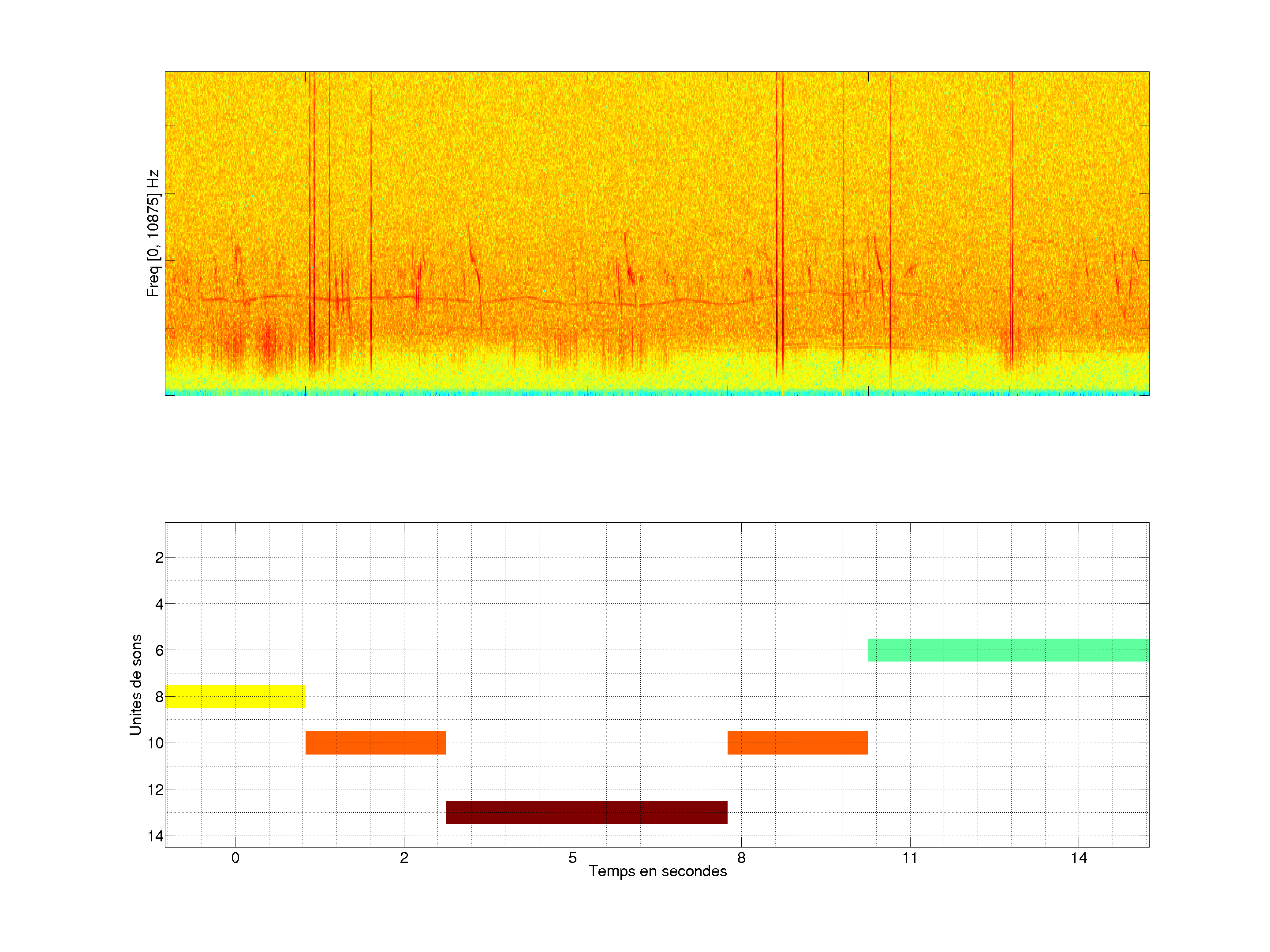Click x-axis tick label 2
The image size is (1270, 952).
404,858
